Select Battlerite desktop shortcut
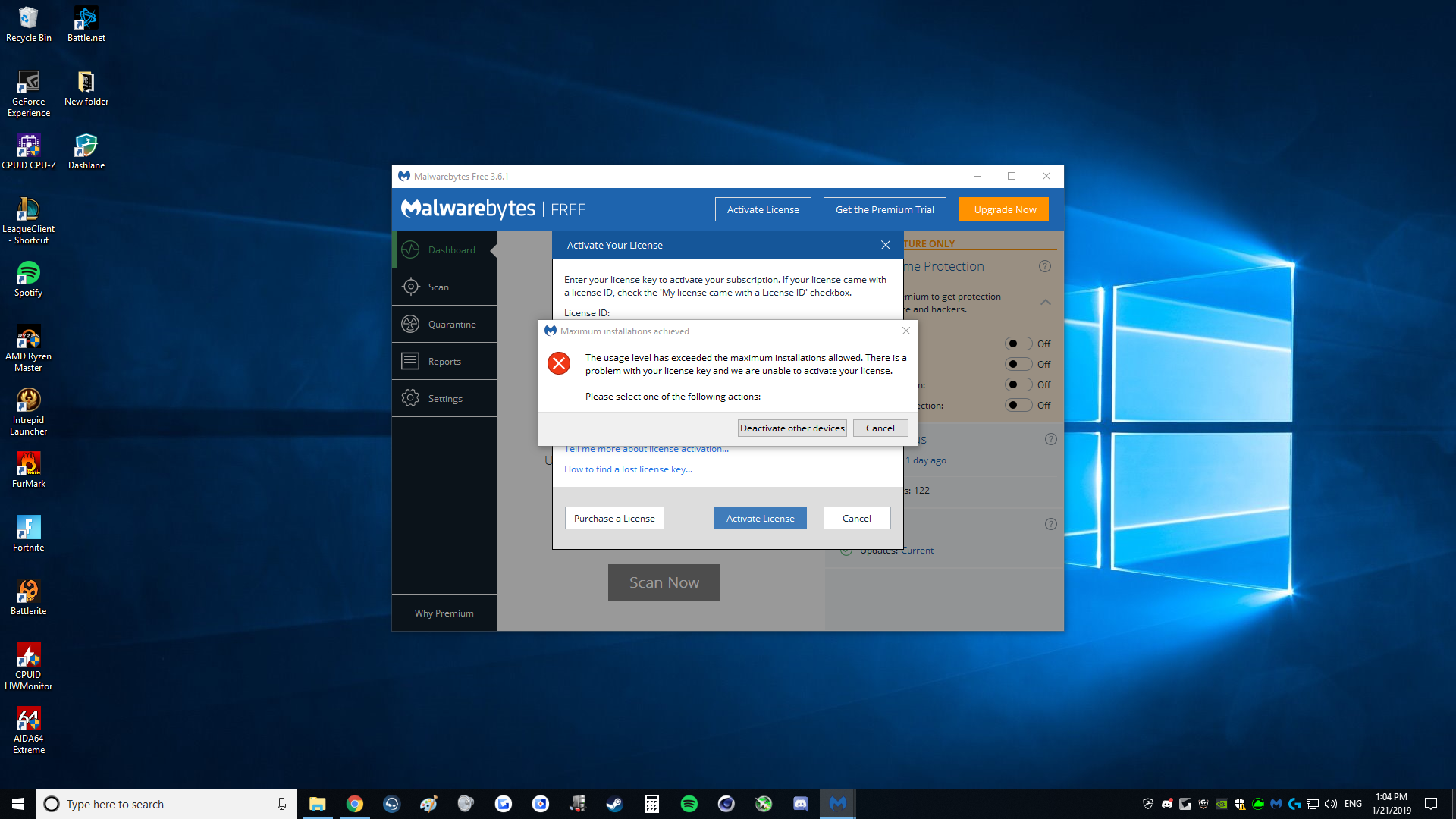The image size is (1456, 819). coord(29,598)
